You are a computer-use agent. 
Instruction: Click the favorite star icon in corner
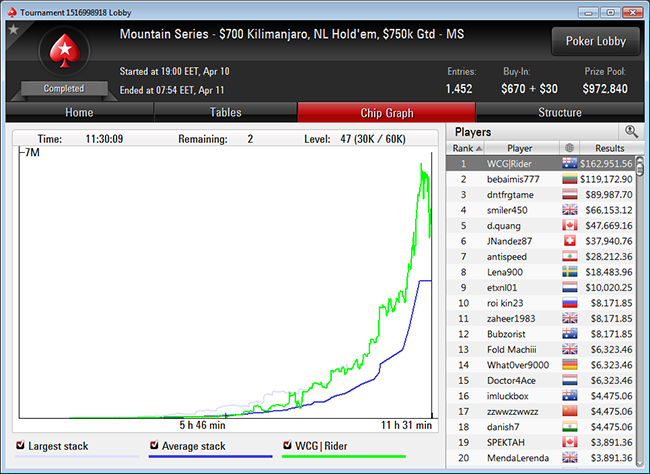(13, 29)
